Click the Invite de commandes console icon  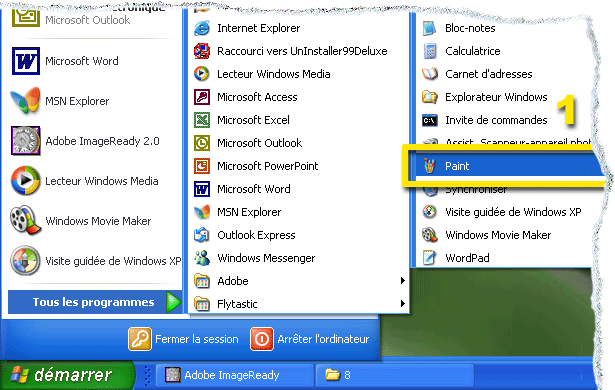(x=429, y=120)
